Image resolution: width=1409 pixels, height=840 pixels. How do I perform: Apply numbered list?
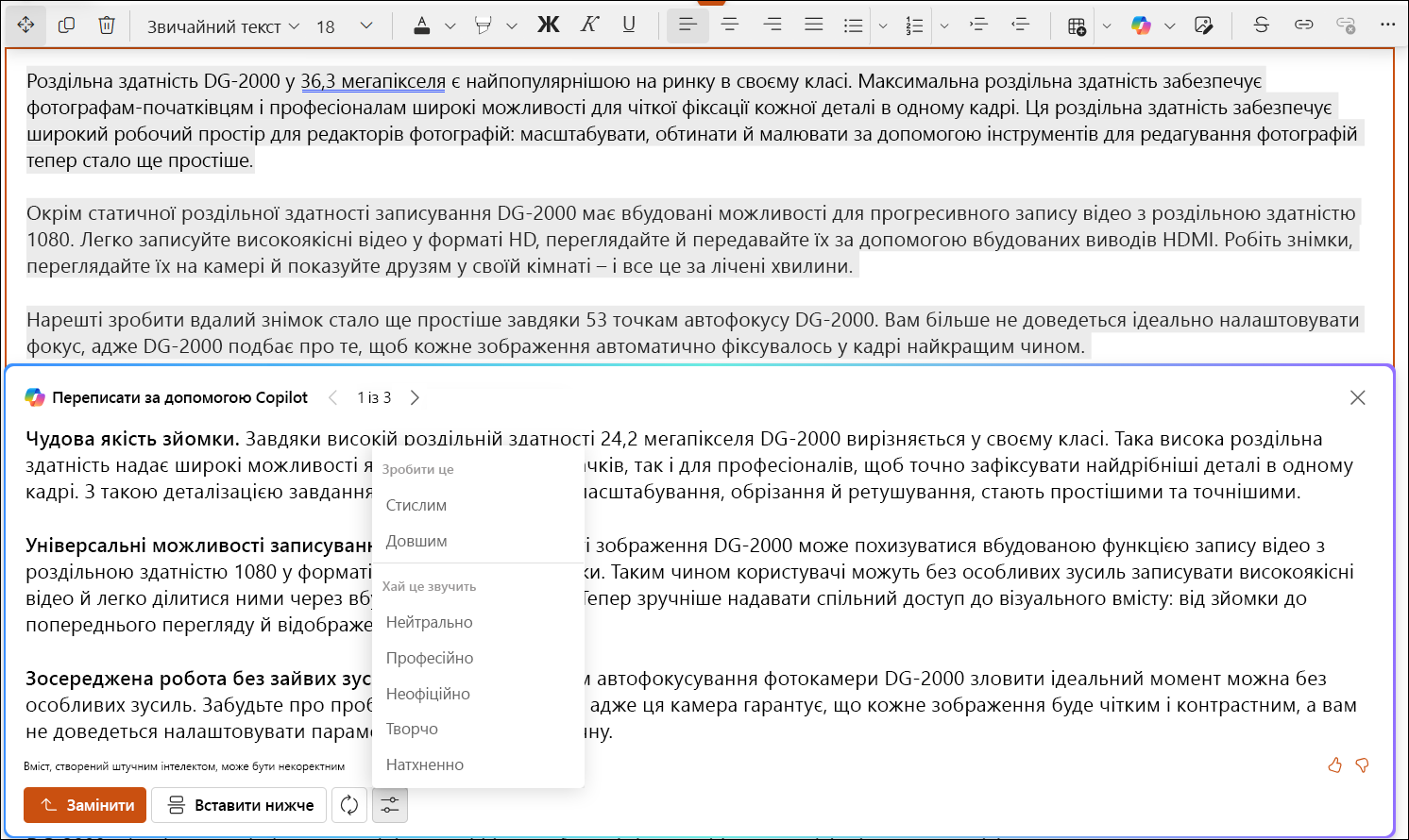[914, 26]
